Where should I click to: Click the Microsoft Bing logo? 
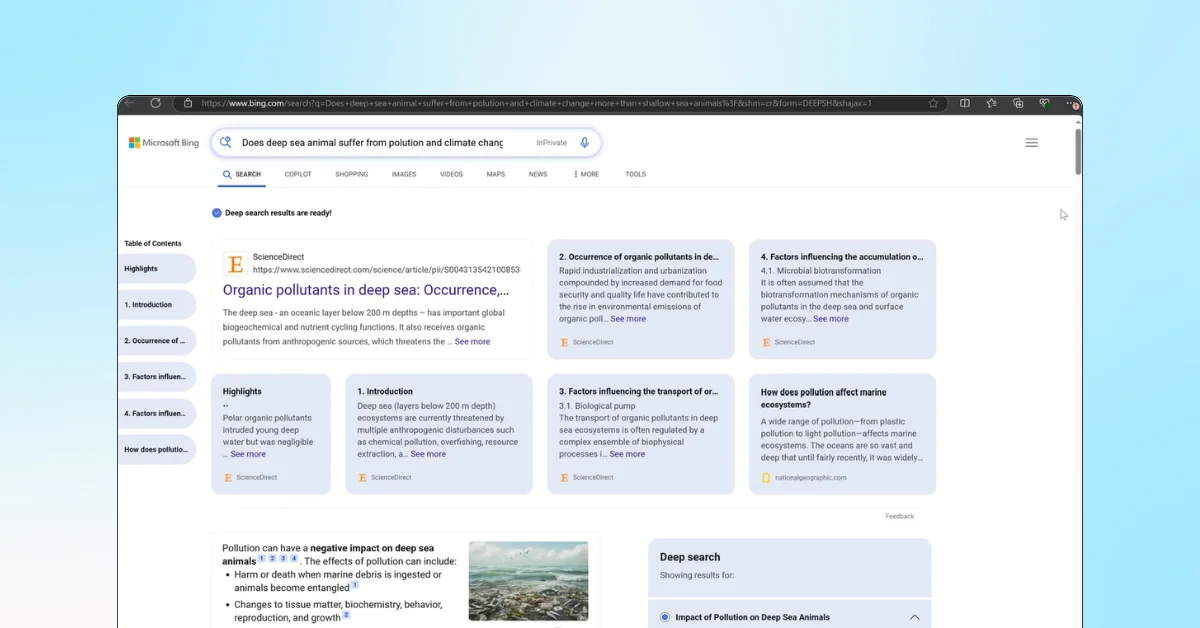pos(164,143)
